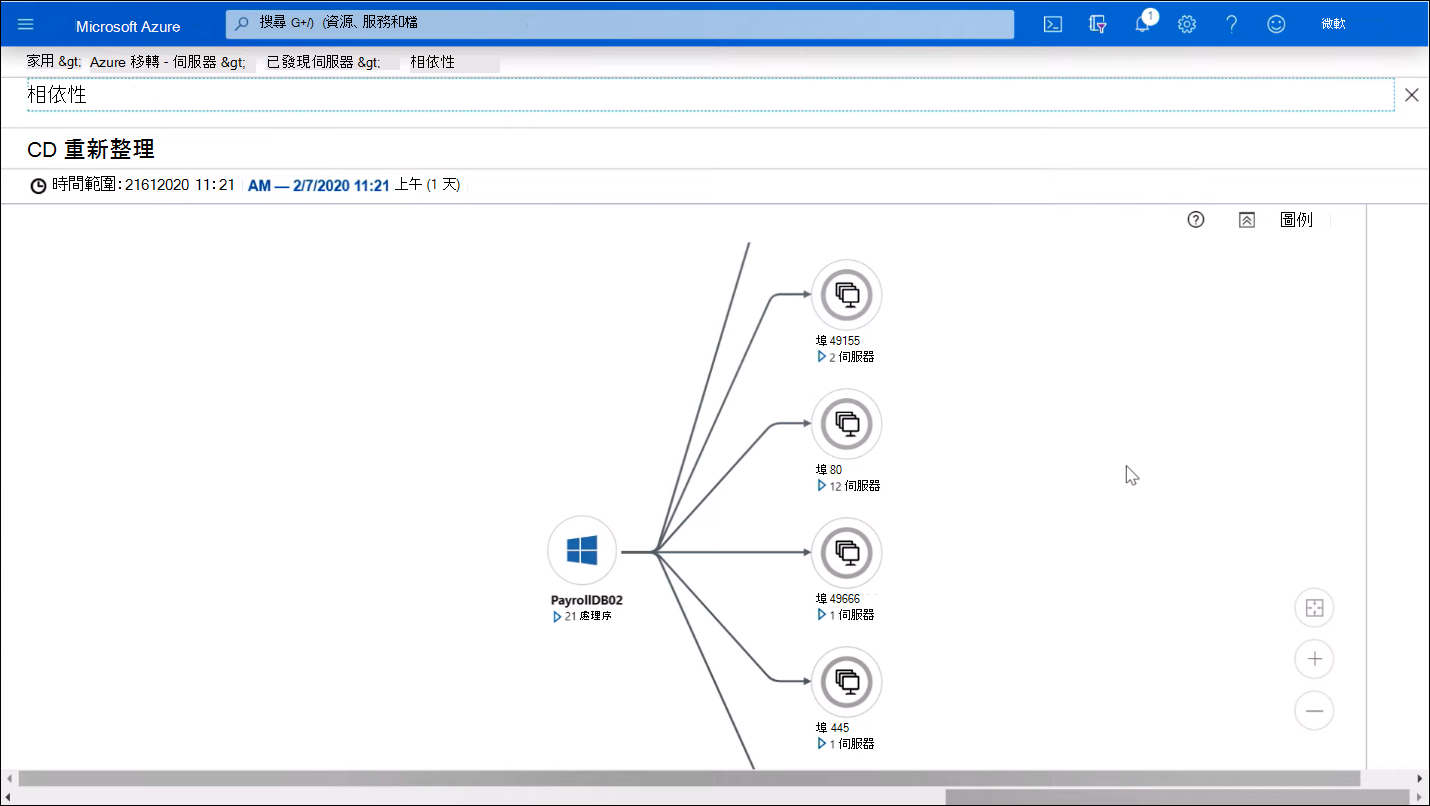Select the port 49666 server group node
Image resolution: width=1430 pixels, height=806 pixels.
click(x=846, y=552)
